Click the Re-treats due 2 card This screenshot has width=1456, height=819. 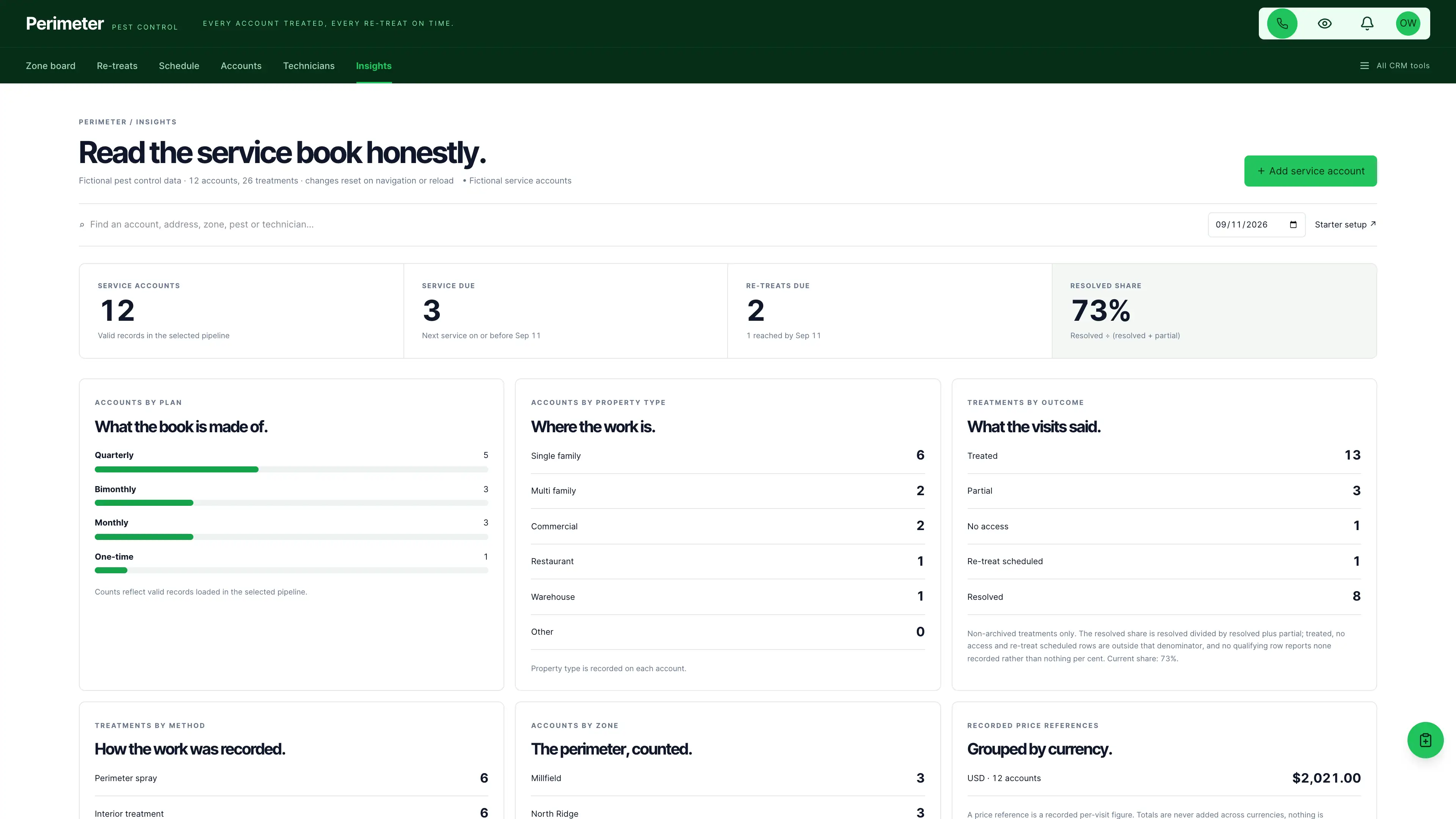[890, 310]
